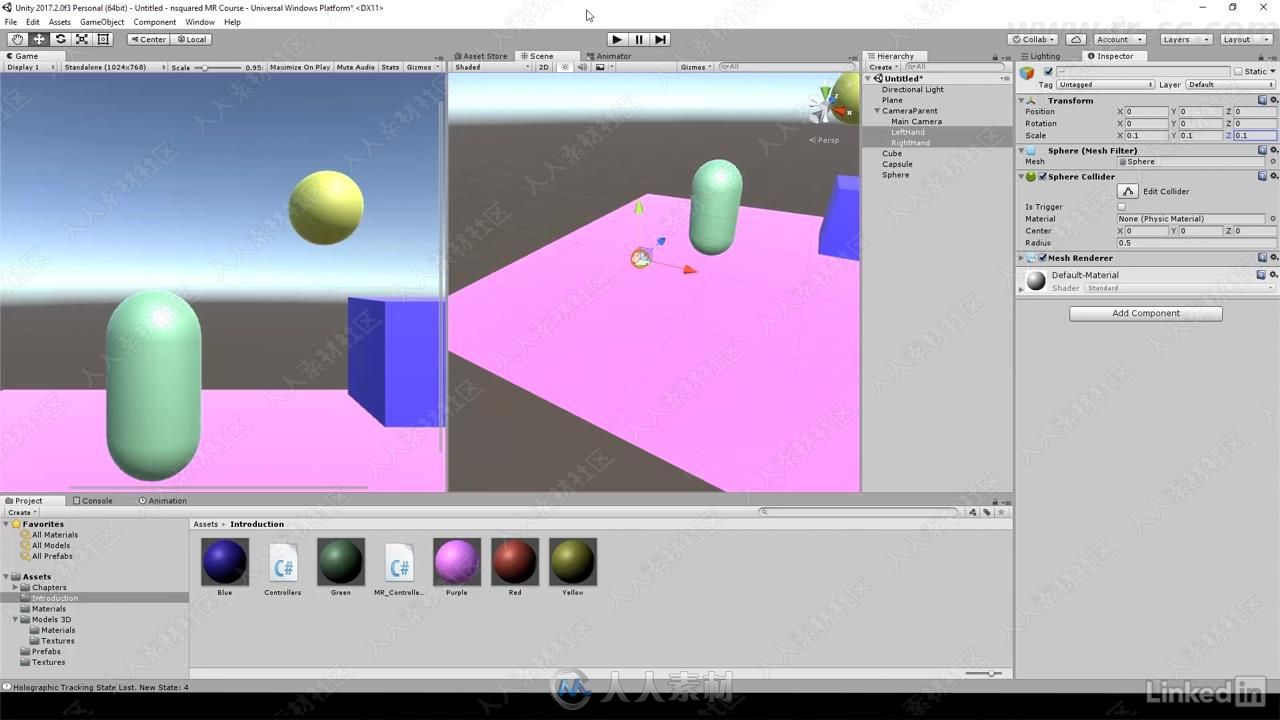Enable the Is Trigger checkbox

[1122, 207]
